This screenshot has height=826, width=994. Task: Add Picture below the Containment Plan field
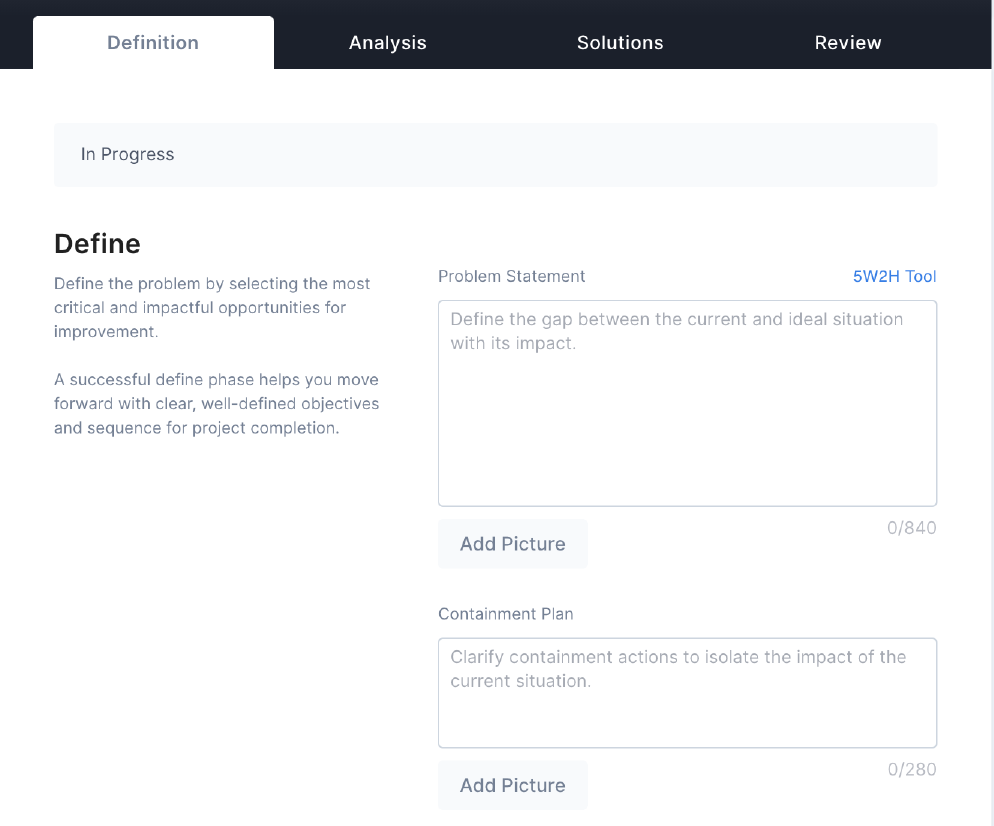coord(513,785)
